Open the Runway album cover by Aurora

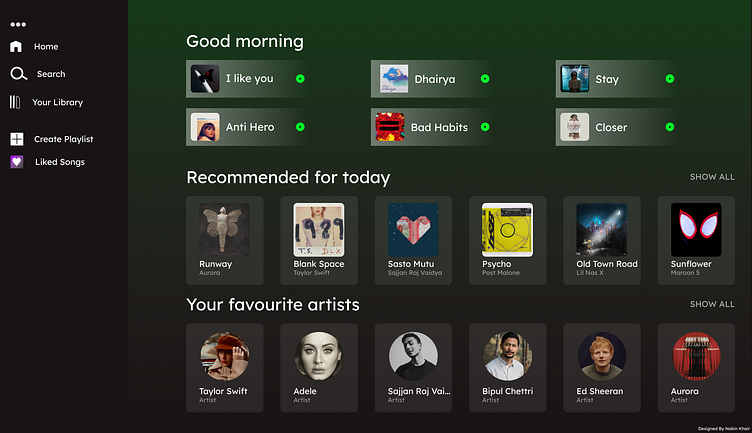tap(224, 230)
